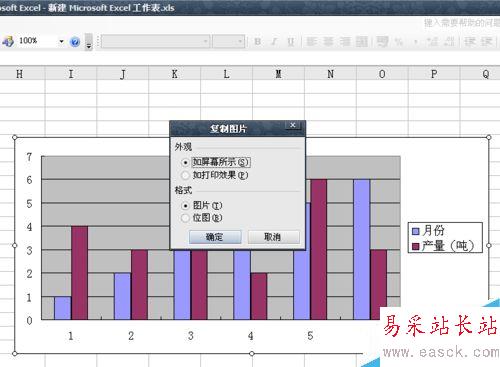Select column L header

[226, 74]
